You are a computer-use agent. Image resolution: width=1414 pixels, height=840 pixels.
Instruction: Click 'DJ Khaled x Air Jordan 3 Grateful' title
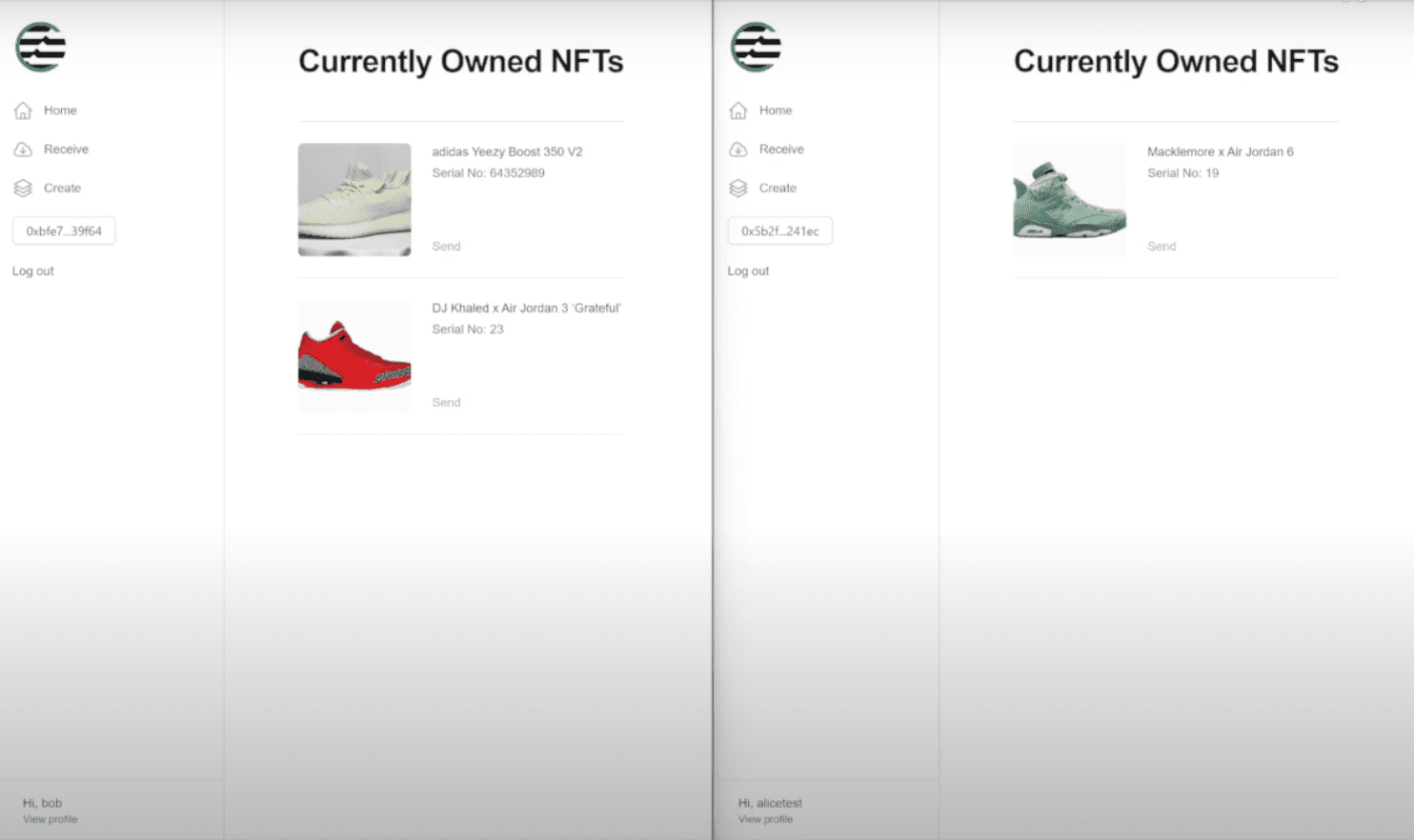pos(526,309)
